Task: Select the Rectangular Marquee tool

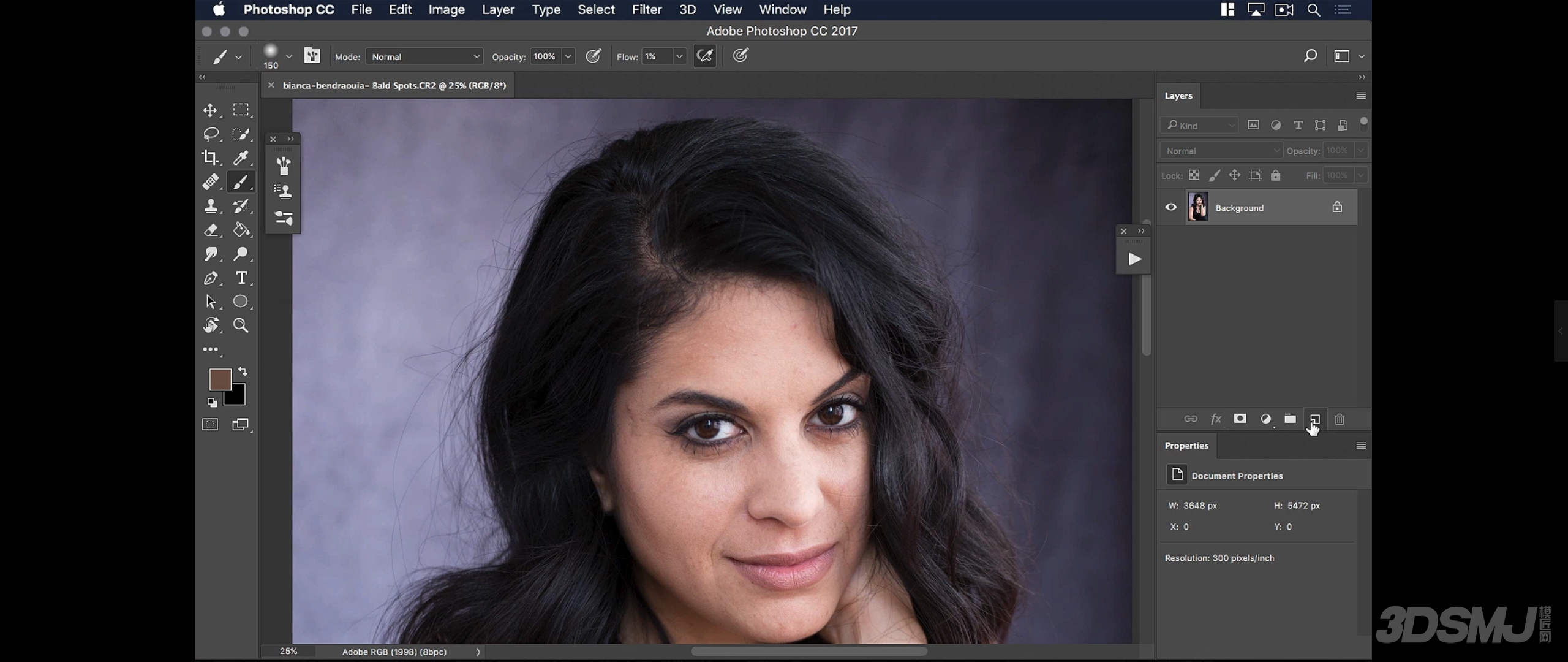Action: [241, 110]
